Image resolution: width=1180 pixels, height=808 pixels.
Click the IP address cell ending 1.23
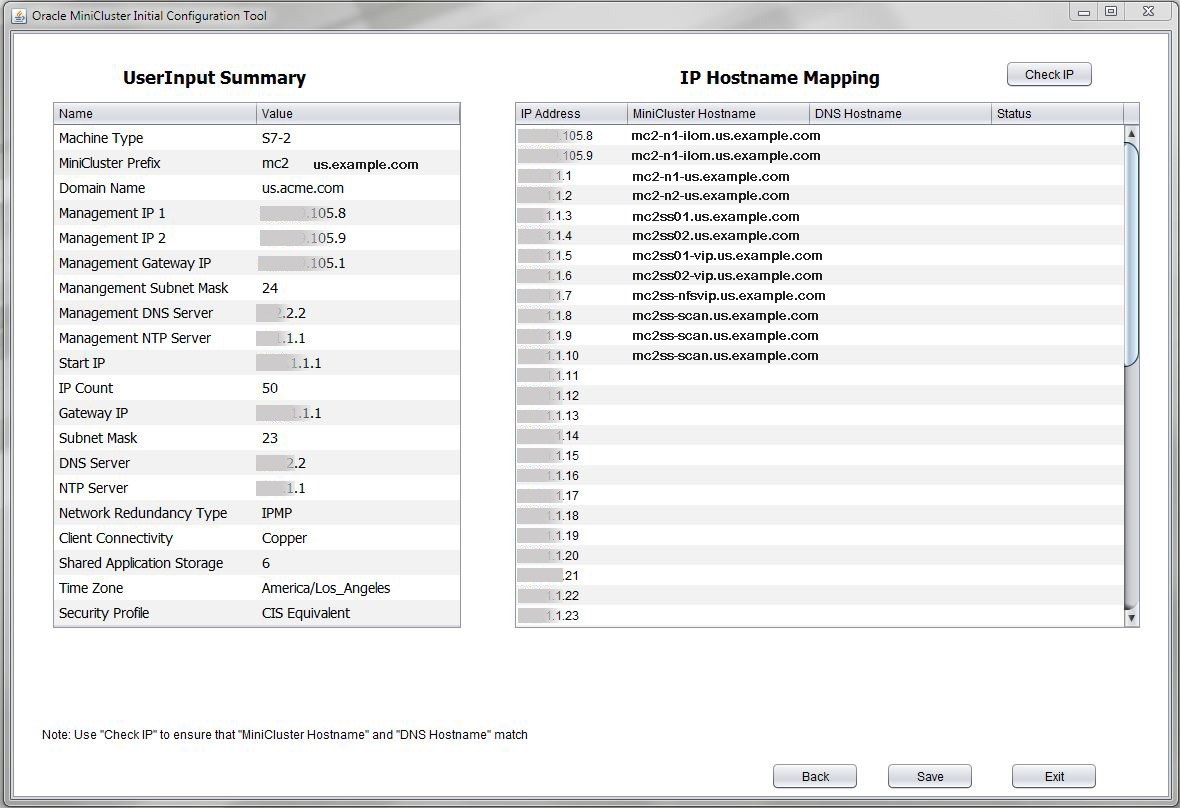pyautogui.click(x=571, y=615)
